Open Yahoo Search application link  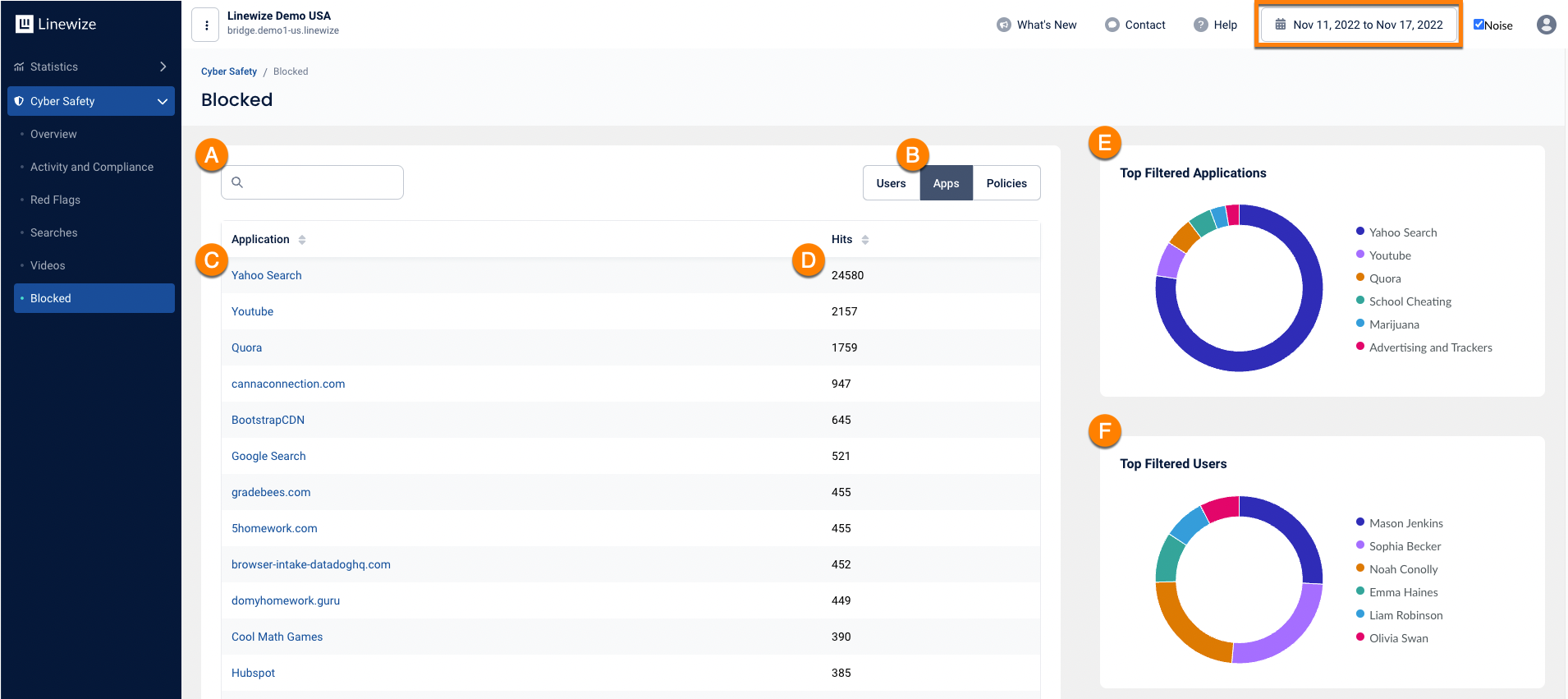click(267, 275)
